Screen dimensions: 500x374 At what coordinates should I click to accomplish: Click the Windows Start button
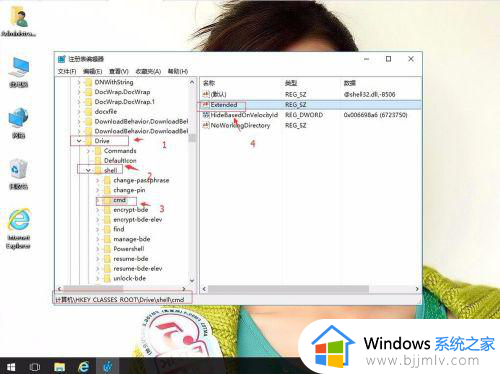point(11,367)
